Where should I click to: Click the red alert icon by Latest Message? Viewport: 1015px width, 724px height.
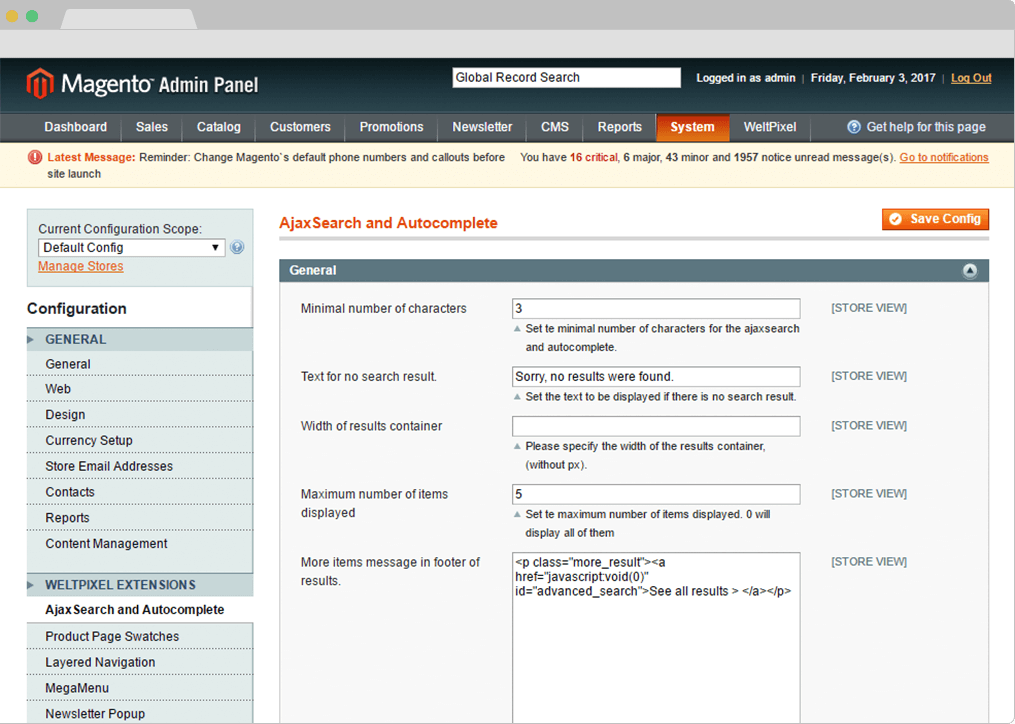point(35,157)
